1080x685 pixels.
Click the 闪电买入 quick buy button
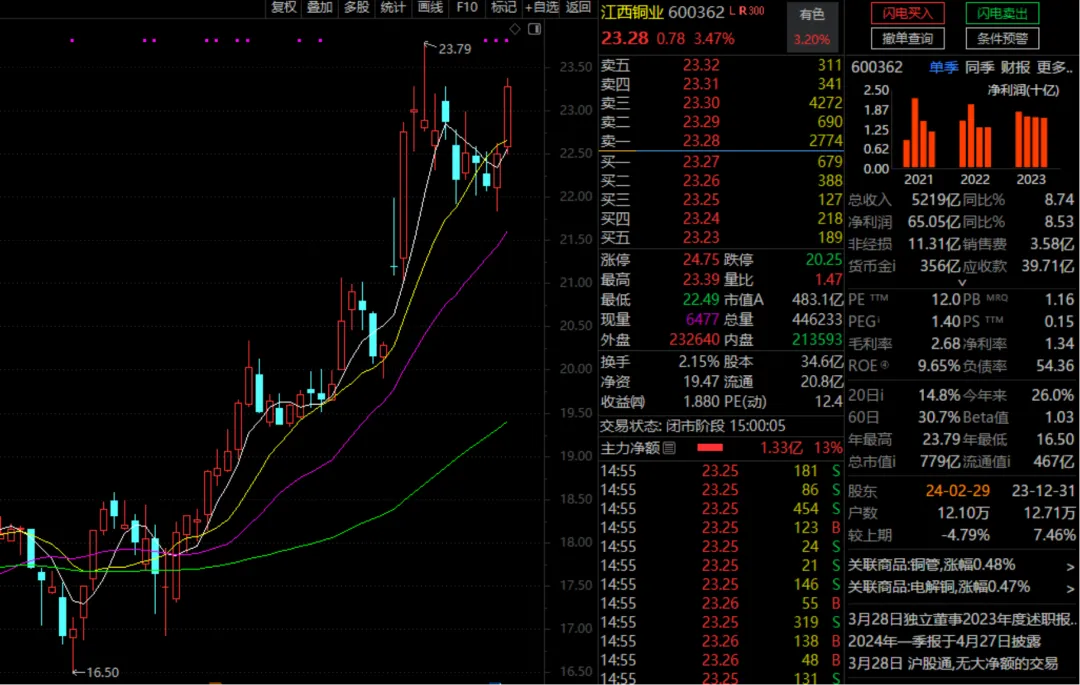point(907,13)
